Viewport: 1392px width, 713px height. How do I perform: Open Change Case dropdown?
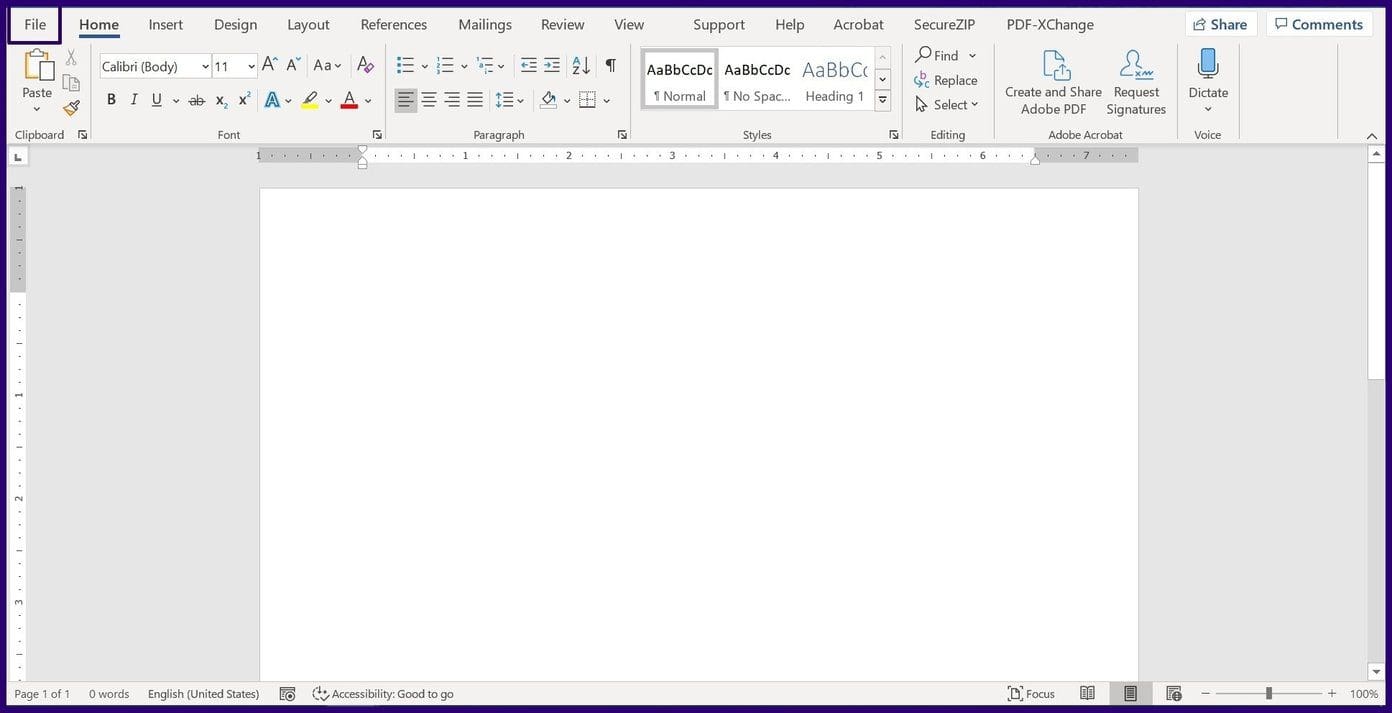click(x=327, y=65)
